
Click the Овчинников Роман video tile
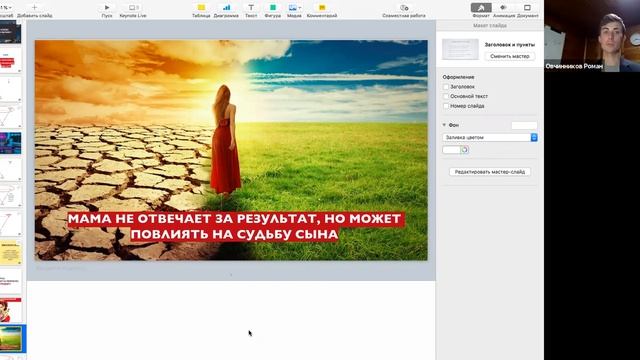[592, 36]
